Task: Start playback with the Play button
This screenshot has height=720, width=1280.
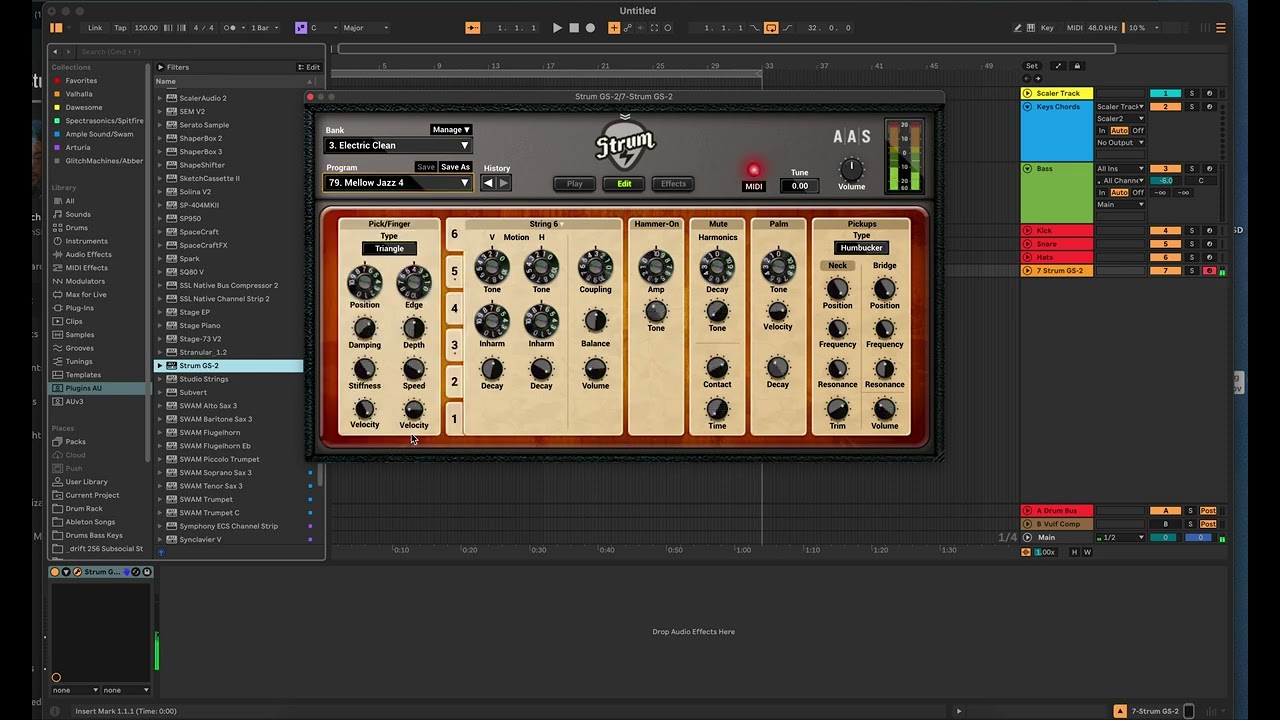Action: (x=557, y=28)
